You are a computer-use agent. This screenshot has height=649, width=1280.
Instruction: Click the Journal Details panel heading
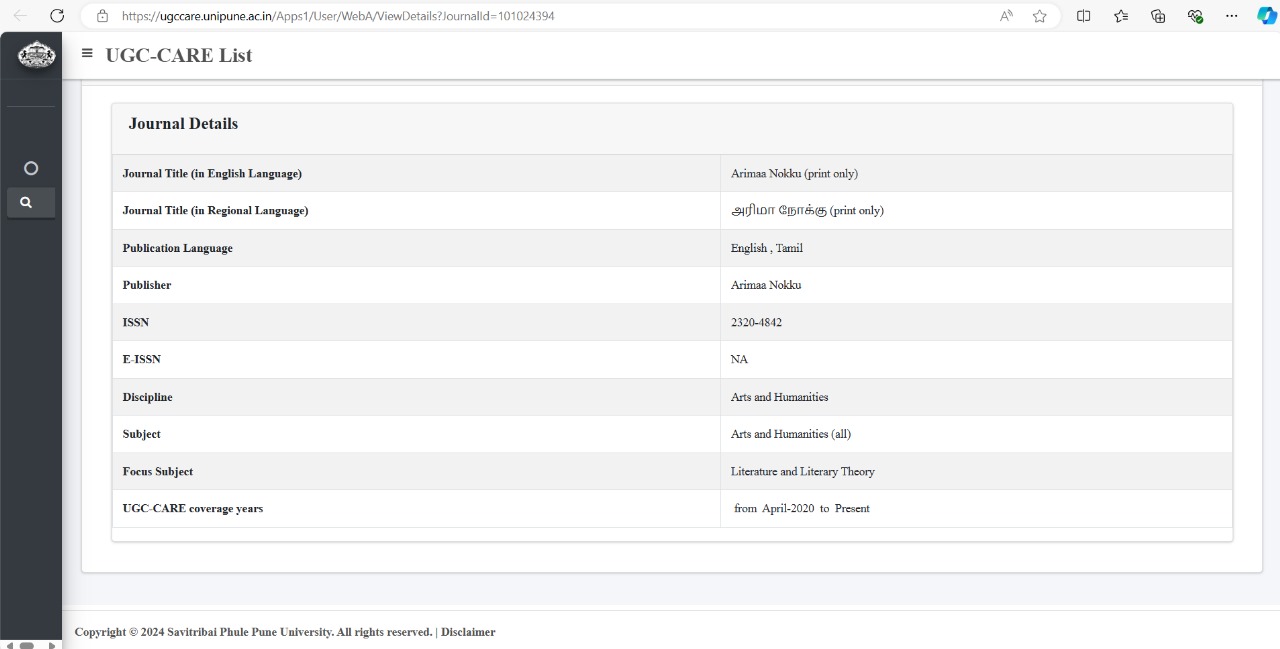[x=183, y=124]
